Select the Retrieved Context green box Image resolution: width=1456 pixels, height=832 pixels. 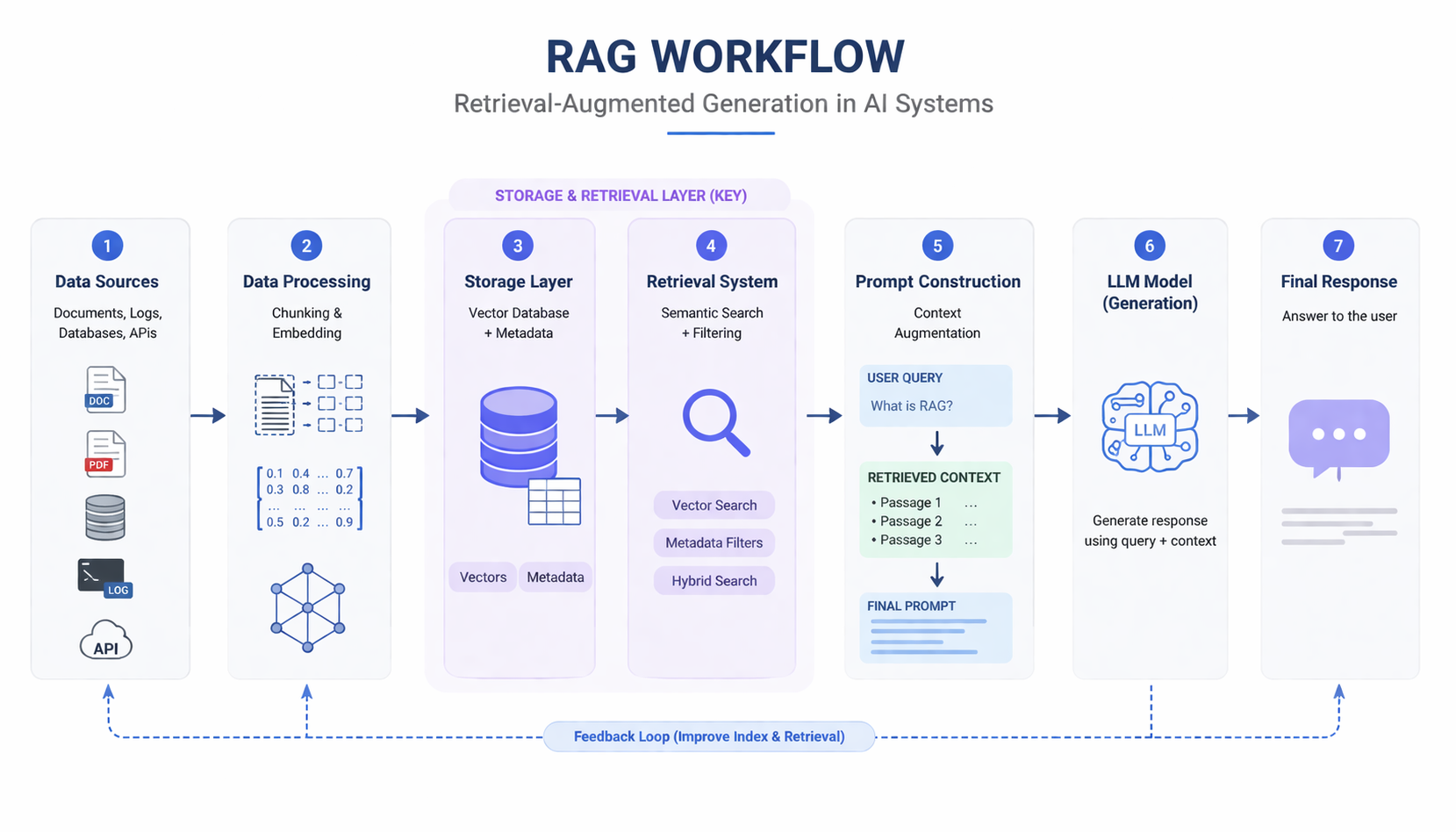[x=936, y=509]
